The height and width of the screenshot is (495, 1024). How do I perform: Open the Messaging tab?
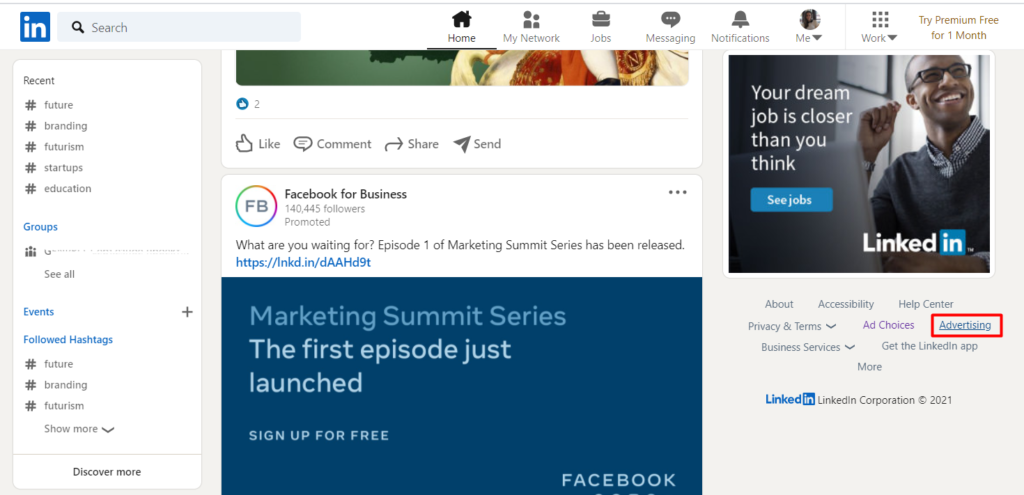pyautogui.click(x=671, y=27)
